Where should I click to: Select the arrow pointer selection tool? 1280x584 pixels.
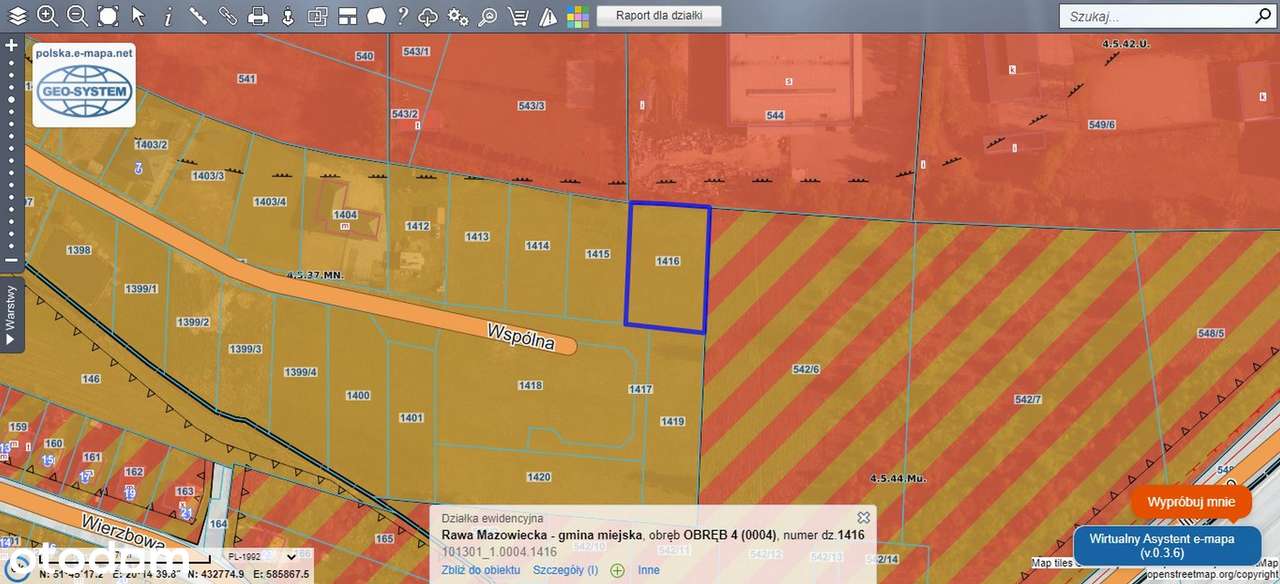(x=138, y=15)
